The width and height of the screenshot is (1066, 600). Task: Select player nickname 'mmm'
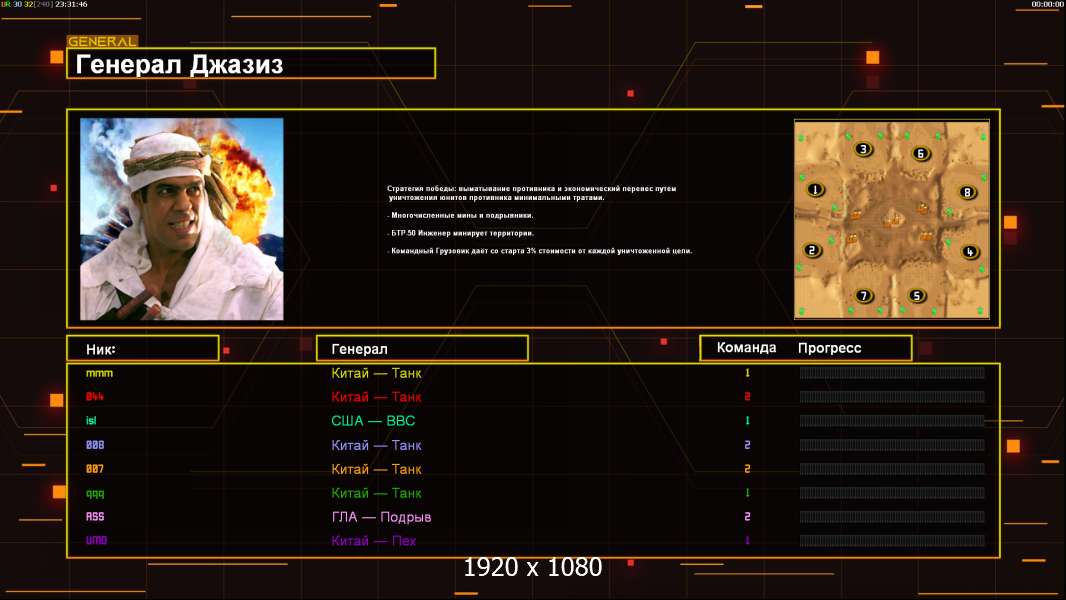pyautogui.click(x=99, y=373)
